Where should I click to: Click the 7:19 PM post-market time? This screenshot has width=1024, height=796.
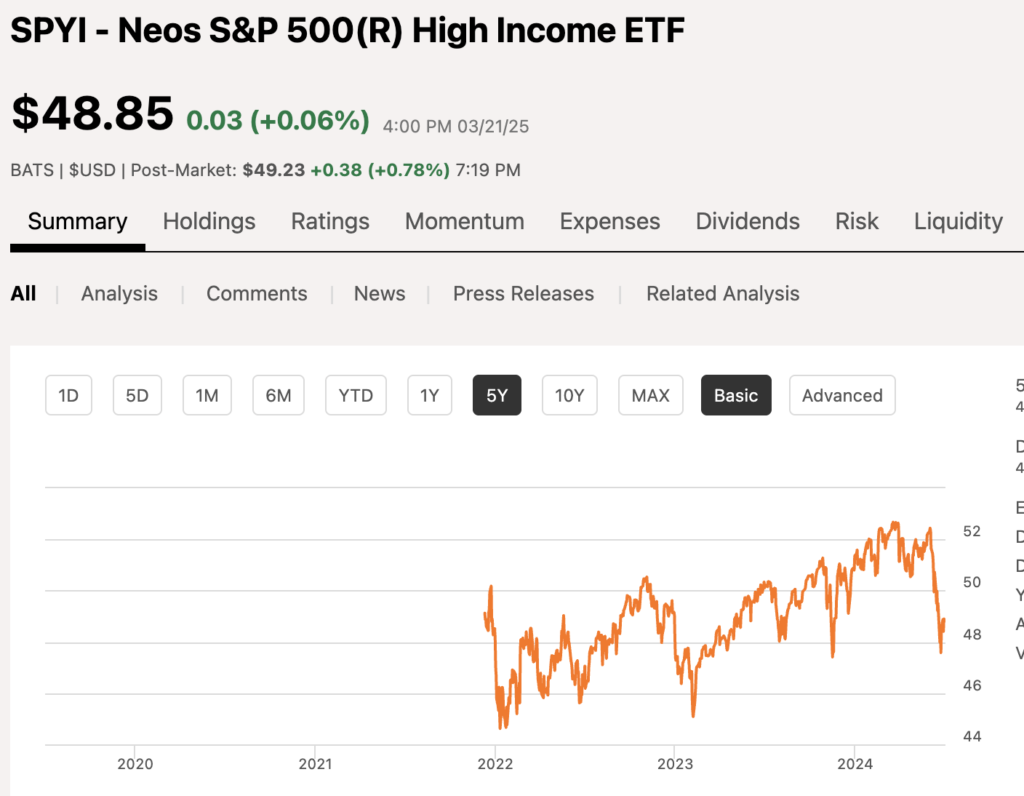click(488, 170)
